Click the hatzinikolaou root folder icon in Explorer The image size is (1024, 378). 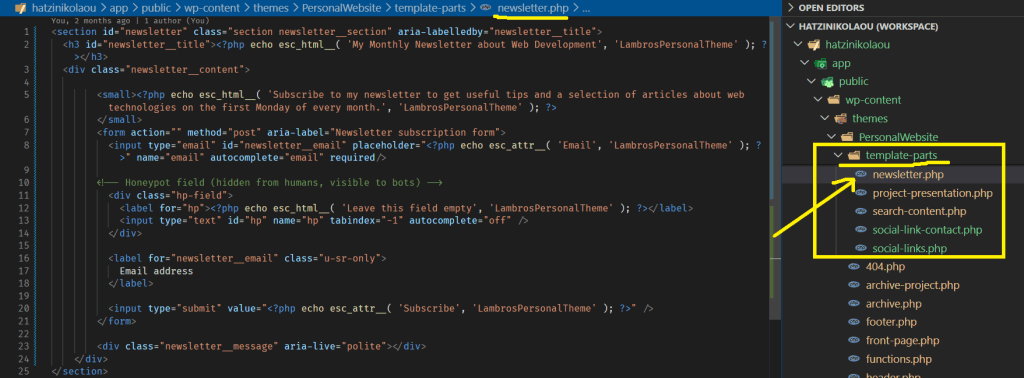814,45
